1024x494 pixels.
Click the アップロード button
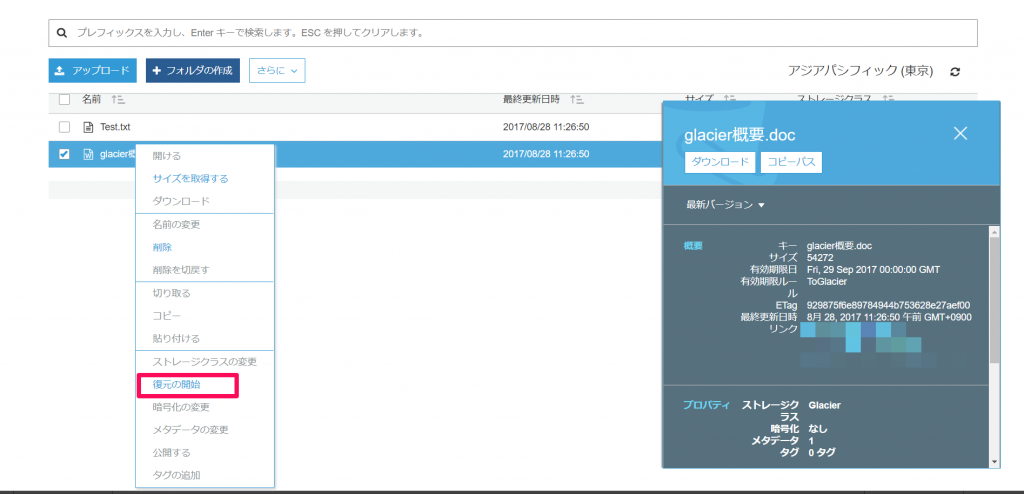pos(92,71)
